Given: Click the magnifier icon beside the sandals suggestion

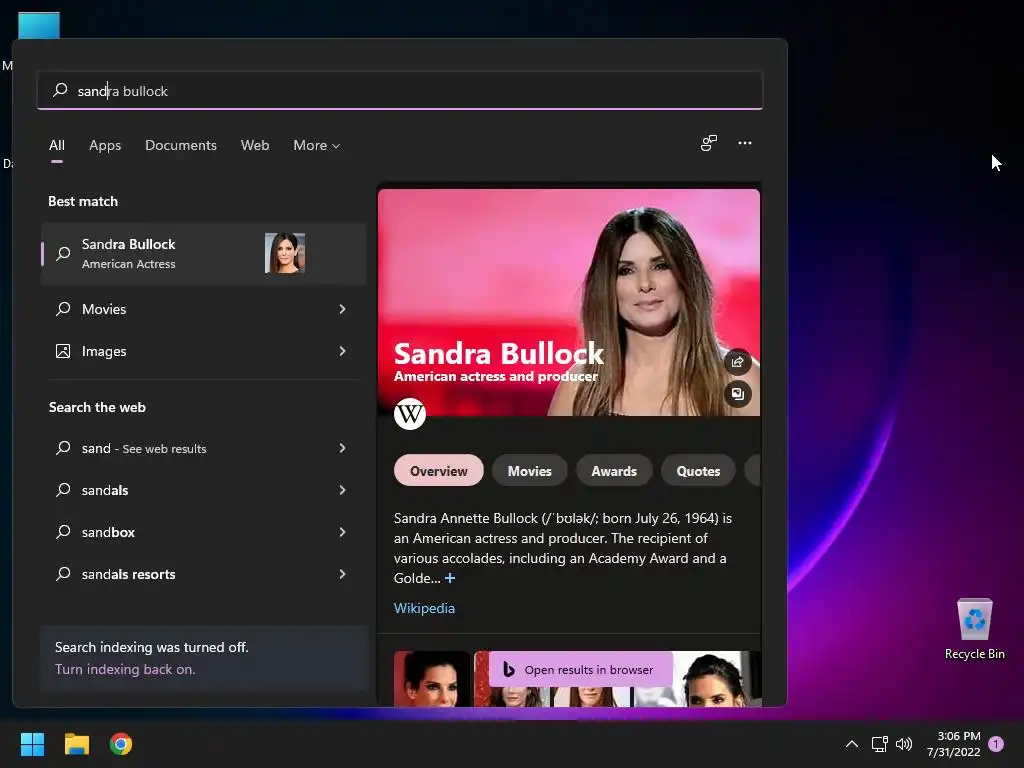Looking at the screenshot, I should click(x=63, y=490).
